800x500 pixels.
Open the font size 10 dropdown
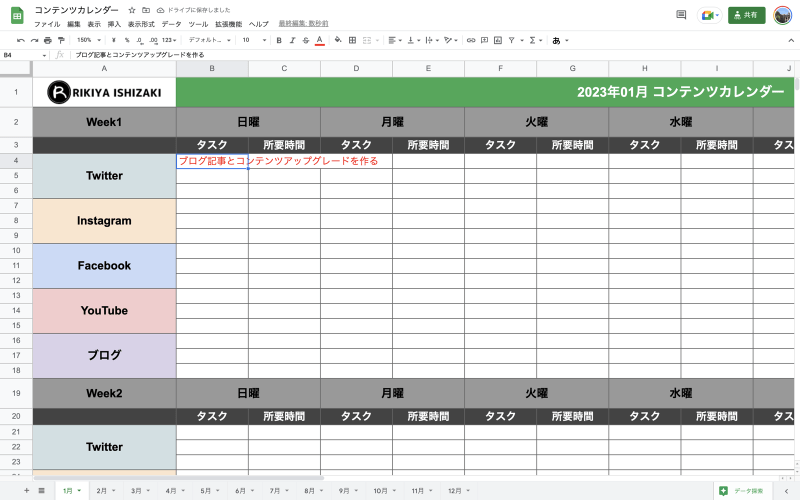point(254,40)
